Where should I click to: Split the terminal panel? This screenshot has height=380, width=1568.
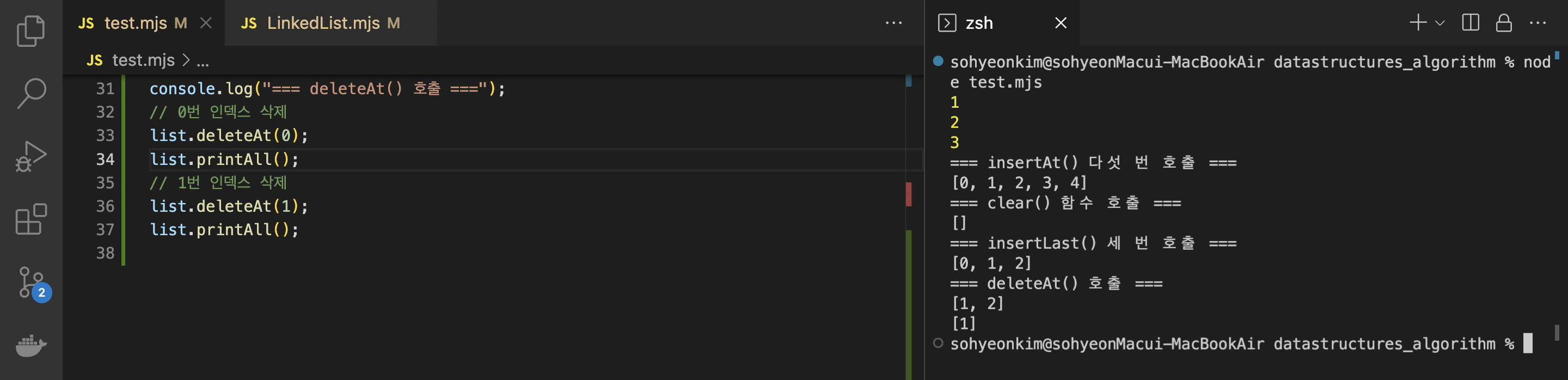pyautogui.click(x=1470, y=23)
